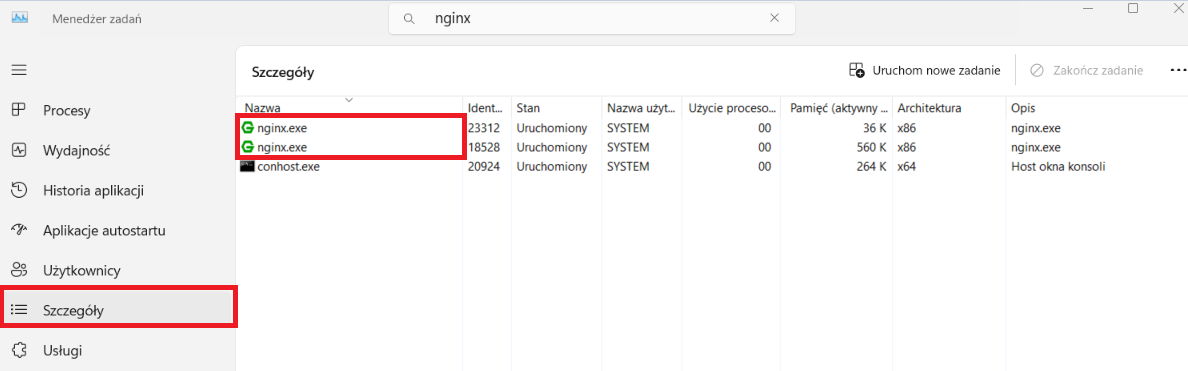Click PID value 23312
The width and height of the screenshot is (1188, 371).
pos(484,128)
